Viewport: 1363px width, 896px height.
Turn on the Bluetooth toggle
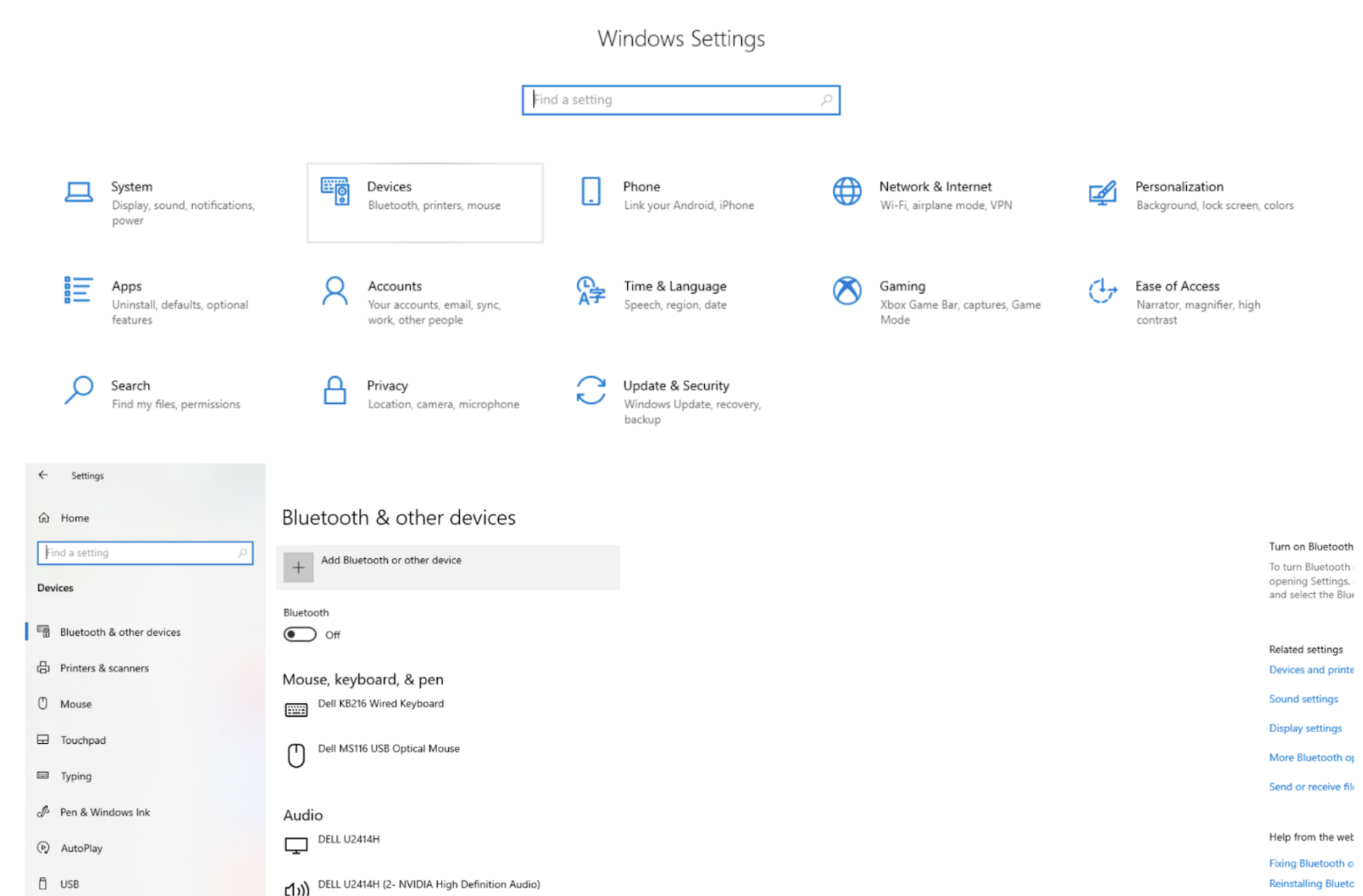pyautogui.click(x=299, y=634)
